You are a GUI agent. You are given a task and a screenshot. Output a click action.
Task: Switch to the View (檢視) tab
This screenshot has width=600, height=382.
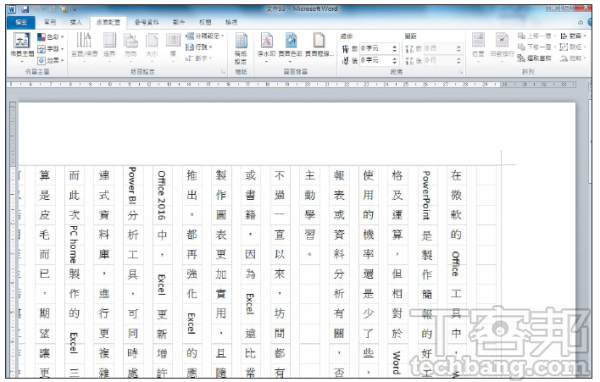(231, 22)
